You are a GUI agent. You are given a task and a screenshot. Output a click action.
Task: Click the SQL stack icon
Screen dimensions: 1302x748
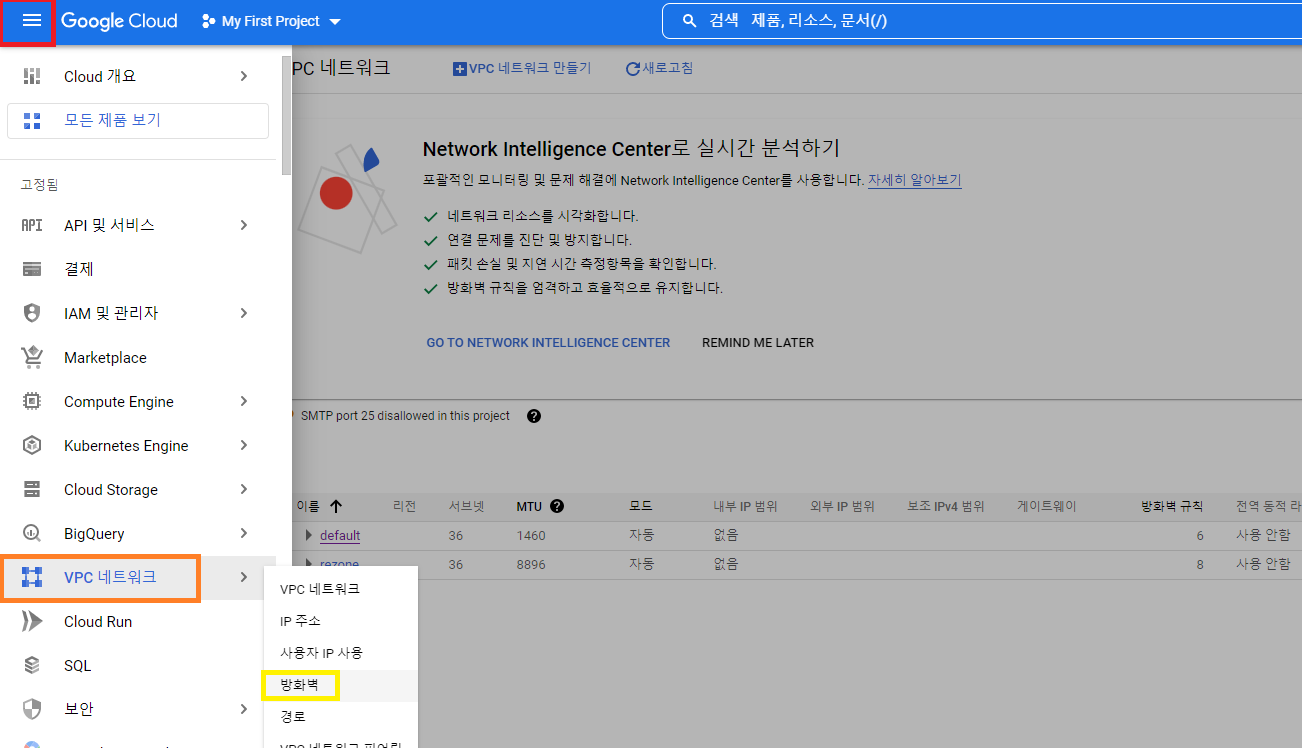coord(32,665)
